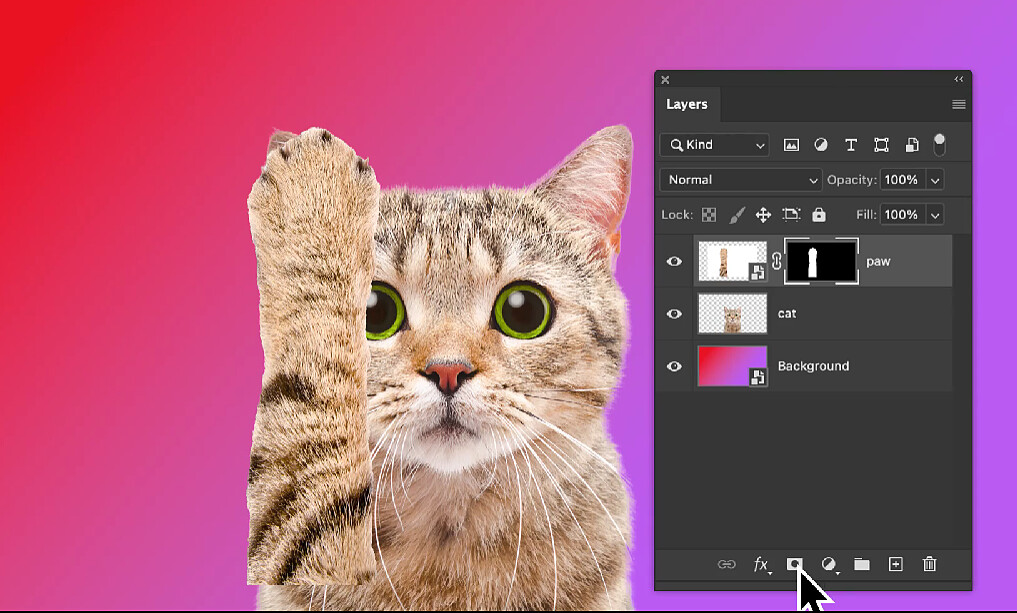Select the Layers tab
The width and height of the screenshot is (1017, 613).
pyautogui.click(x=687, y=104)
